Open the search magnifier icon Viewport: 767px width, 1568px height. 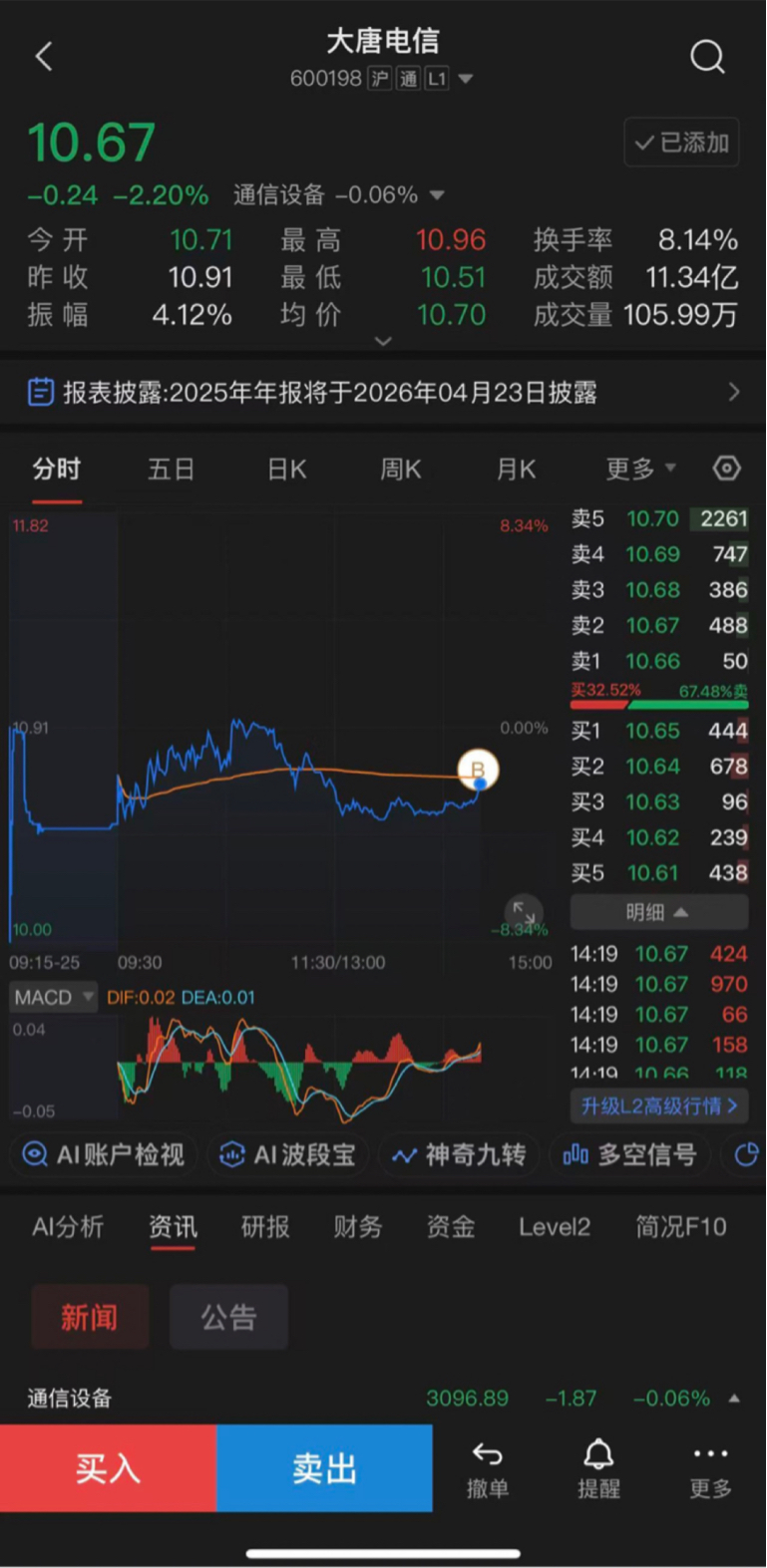[707, 57]
